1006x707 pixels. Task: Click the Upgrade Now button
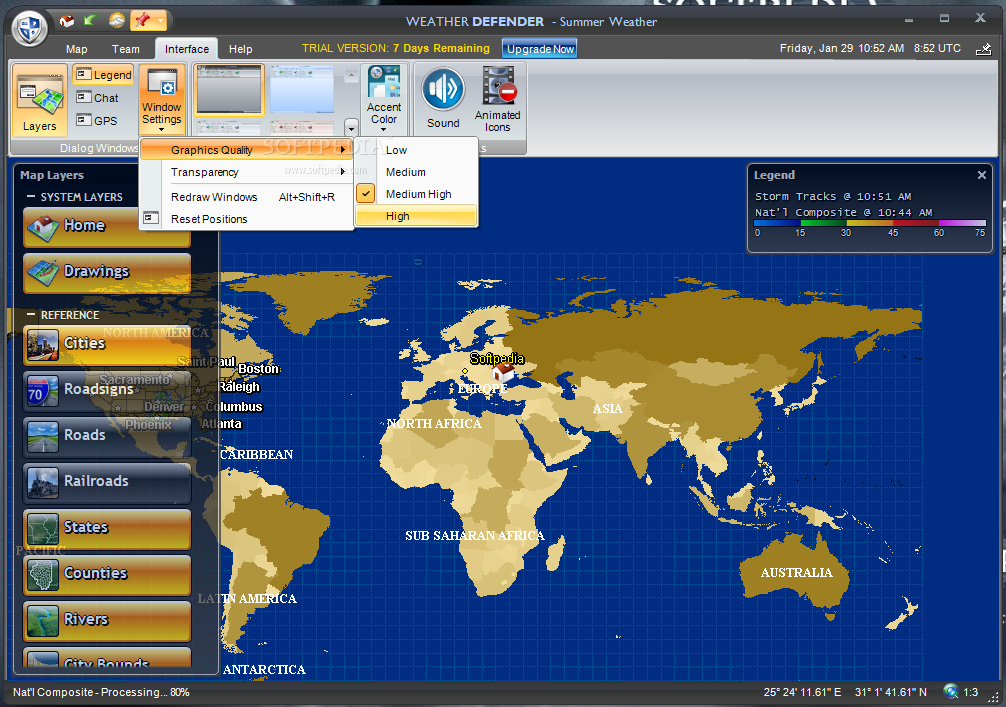click(x=540, y=49)
